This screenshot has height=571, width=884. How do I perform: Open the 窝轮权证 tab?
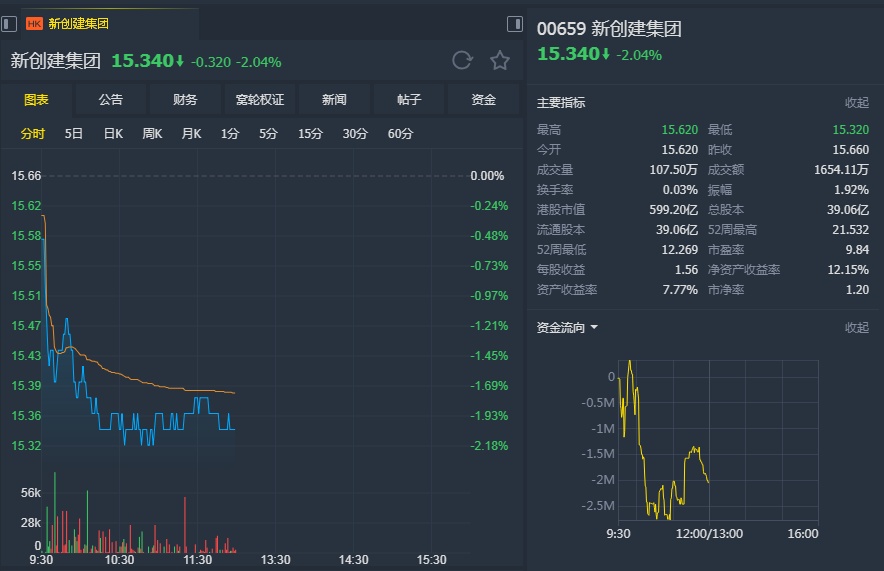(260, 100)
